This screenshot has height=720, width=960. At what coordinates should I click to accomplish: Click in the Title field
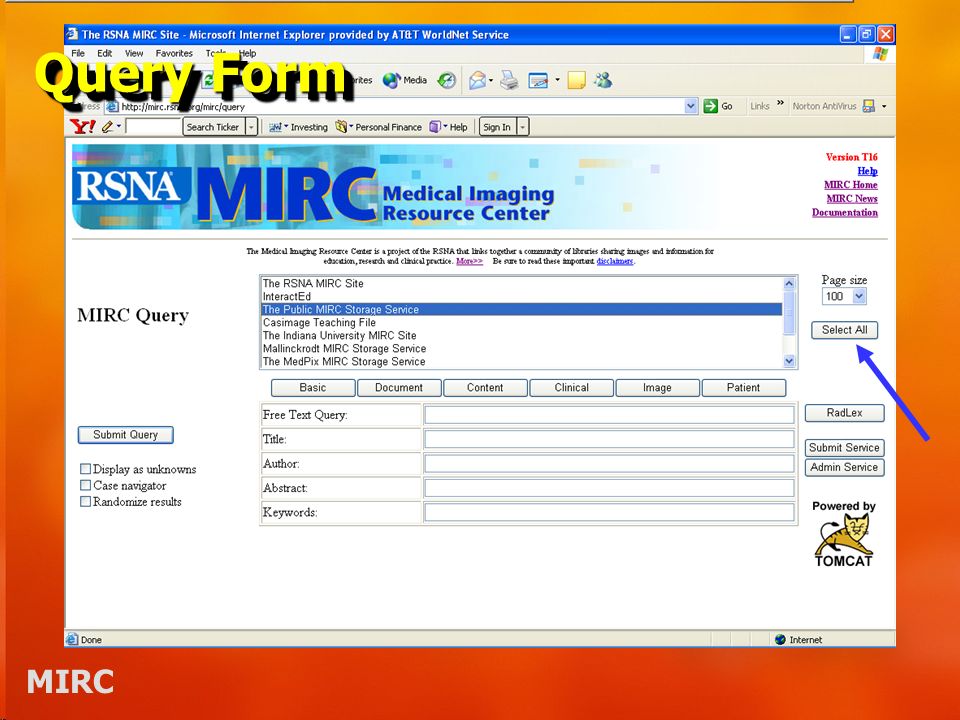point(609,439)
